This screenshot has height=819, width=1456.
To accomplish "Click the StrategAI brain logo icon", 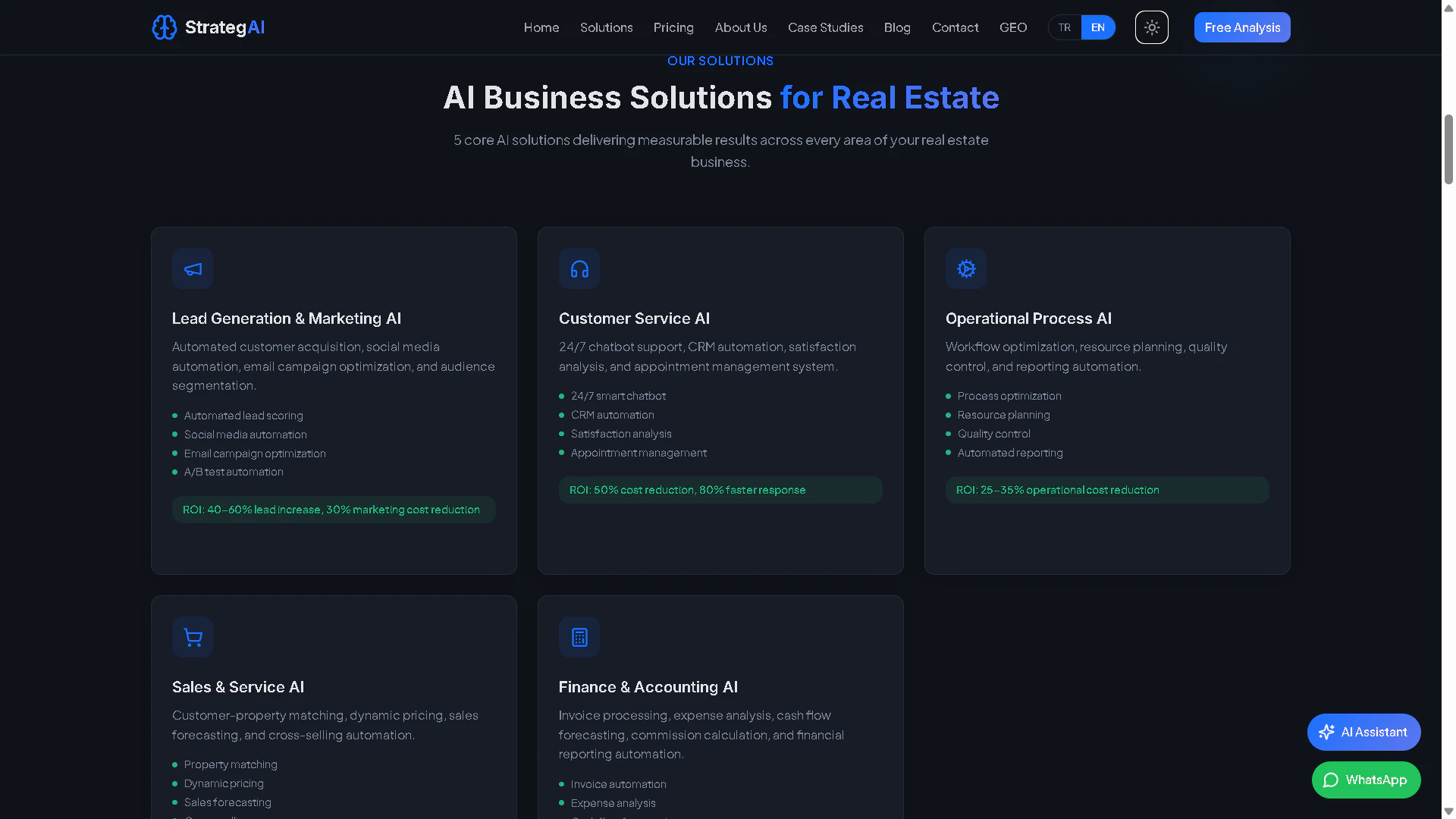I will [164, 27].
